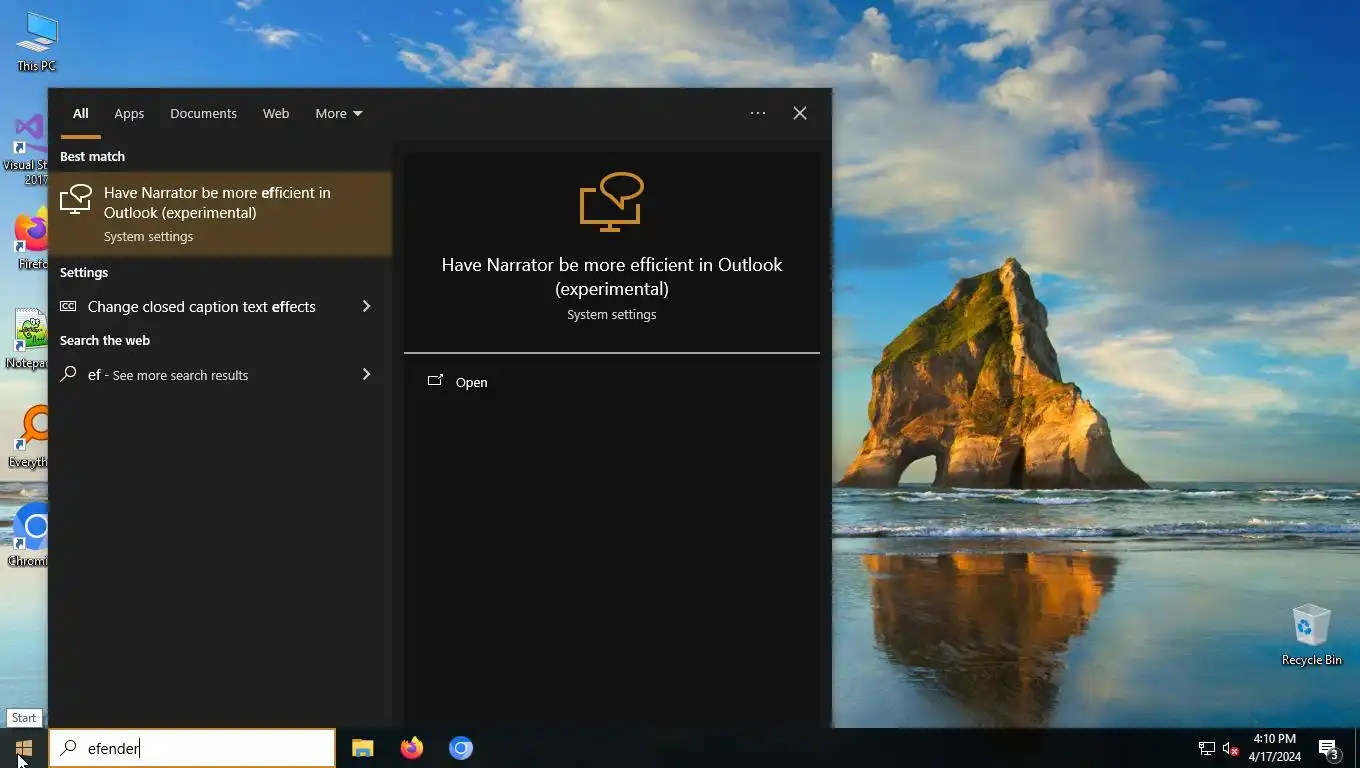Click the magnifier icon in the taskbar search box
Viewport: 1360px width, 768px height.
[x=68, y=747]
